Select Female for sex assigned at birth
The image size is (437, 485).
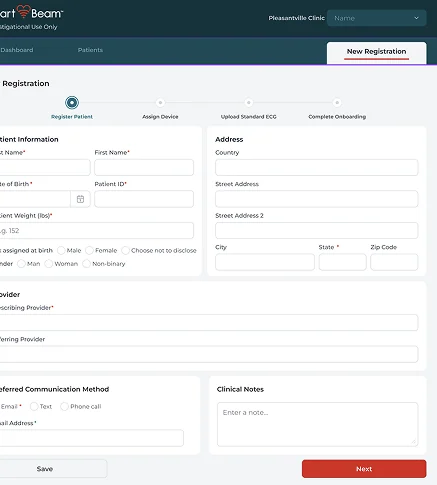(x=89, y=250)
